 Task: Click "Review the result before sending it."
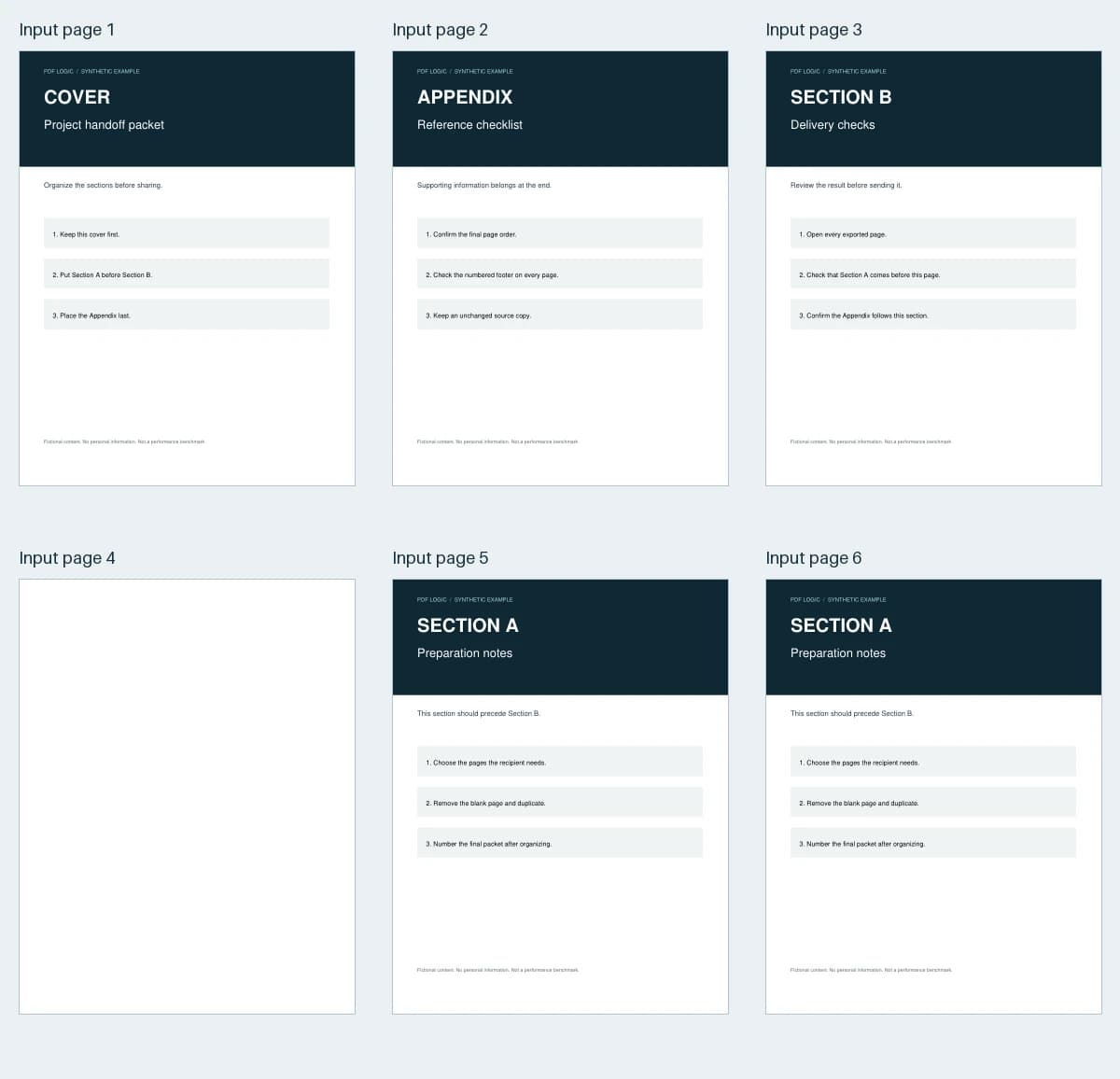pyautogui.click(x=846, y=185)
